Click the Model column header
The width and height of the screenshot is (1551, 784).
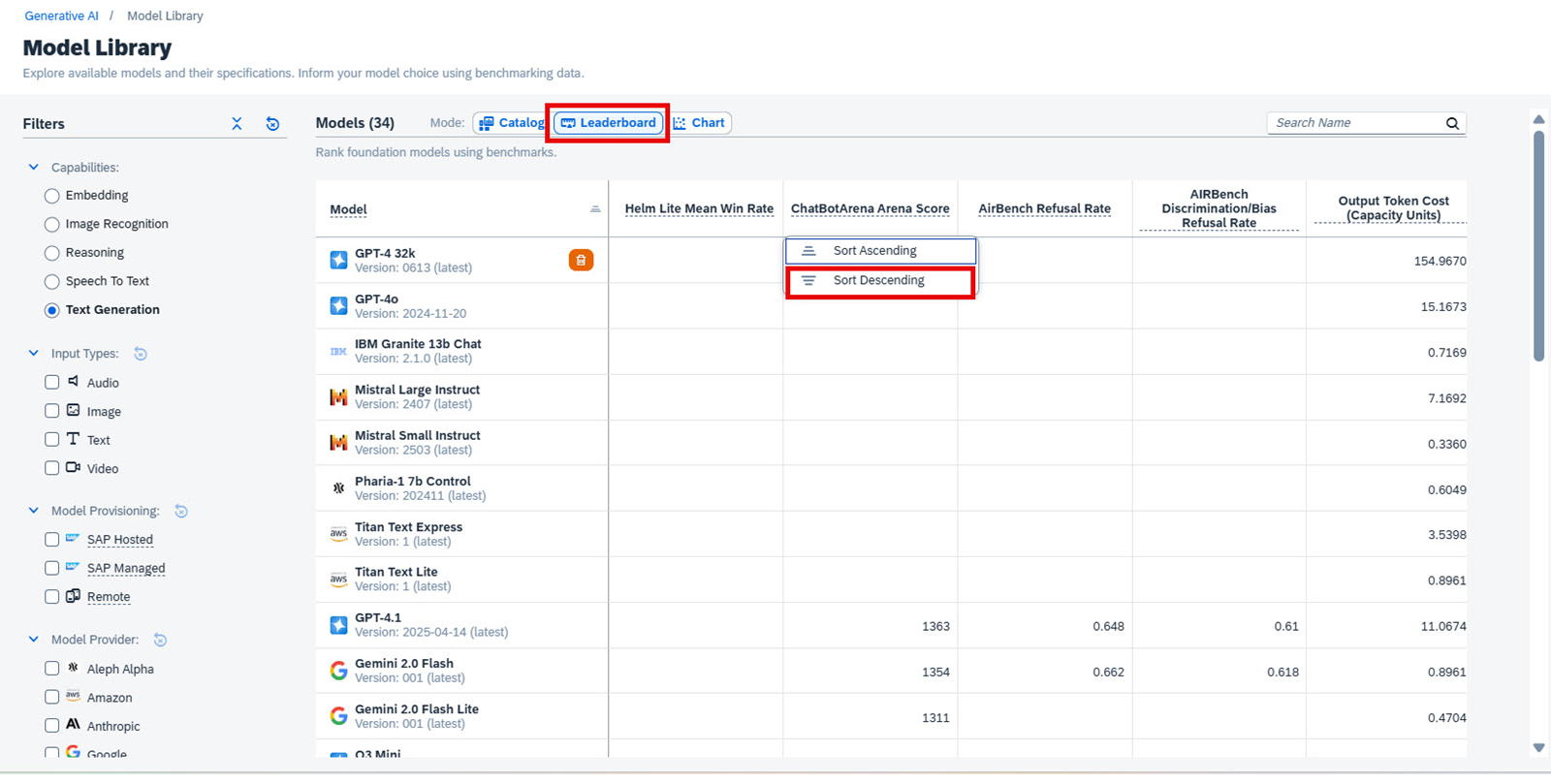[348, 209]
